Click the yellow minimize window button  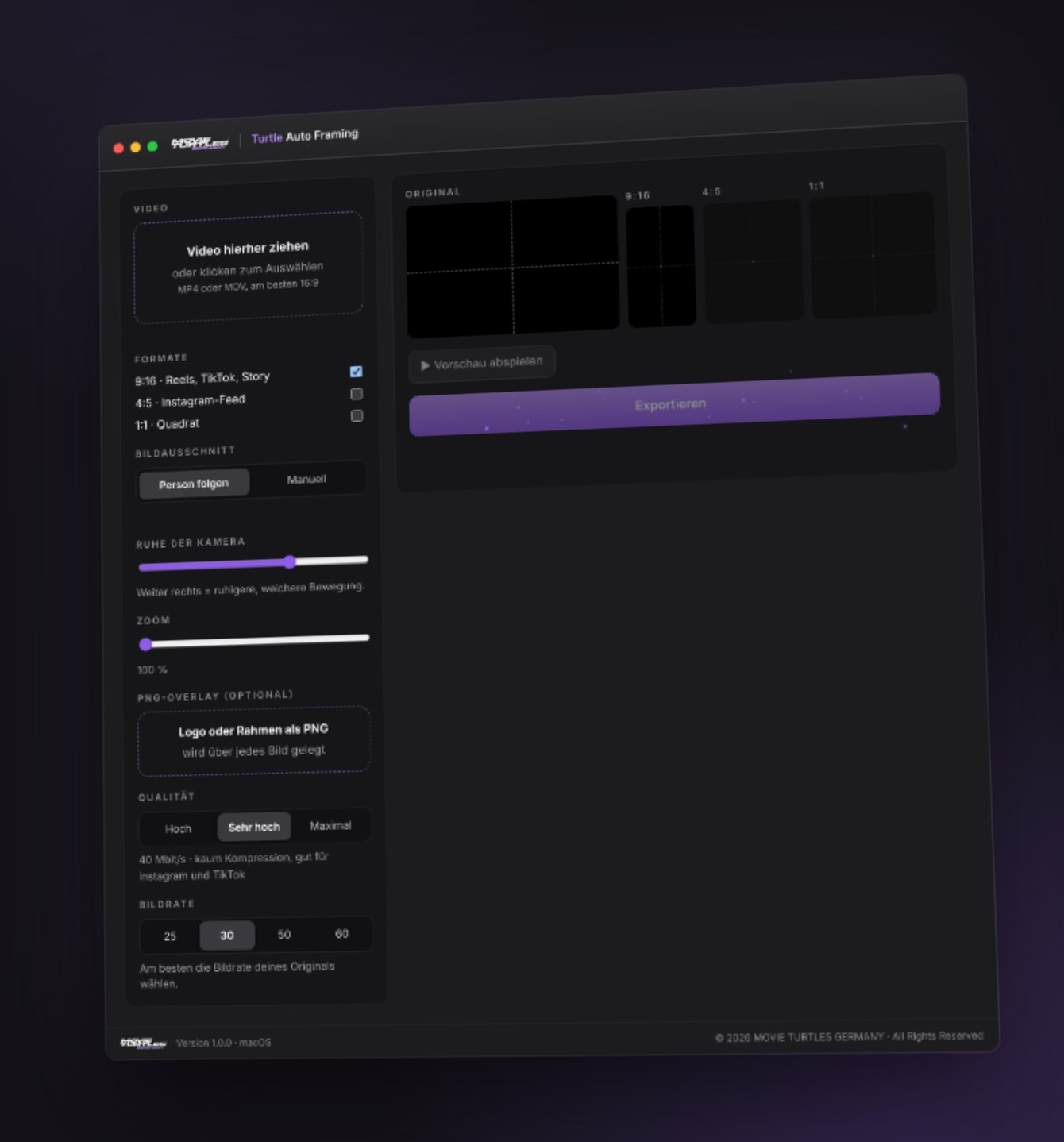(x=135, y=147)
